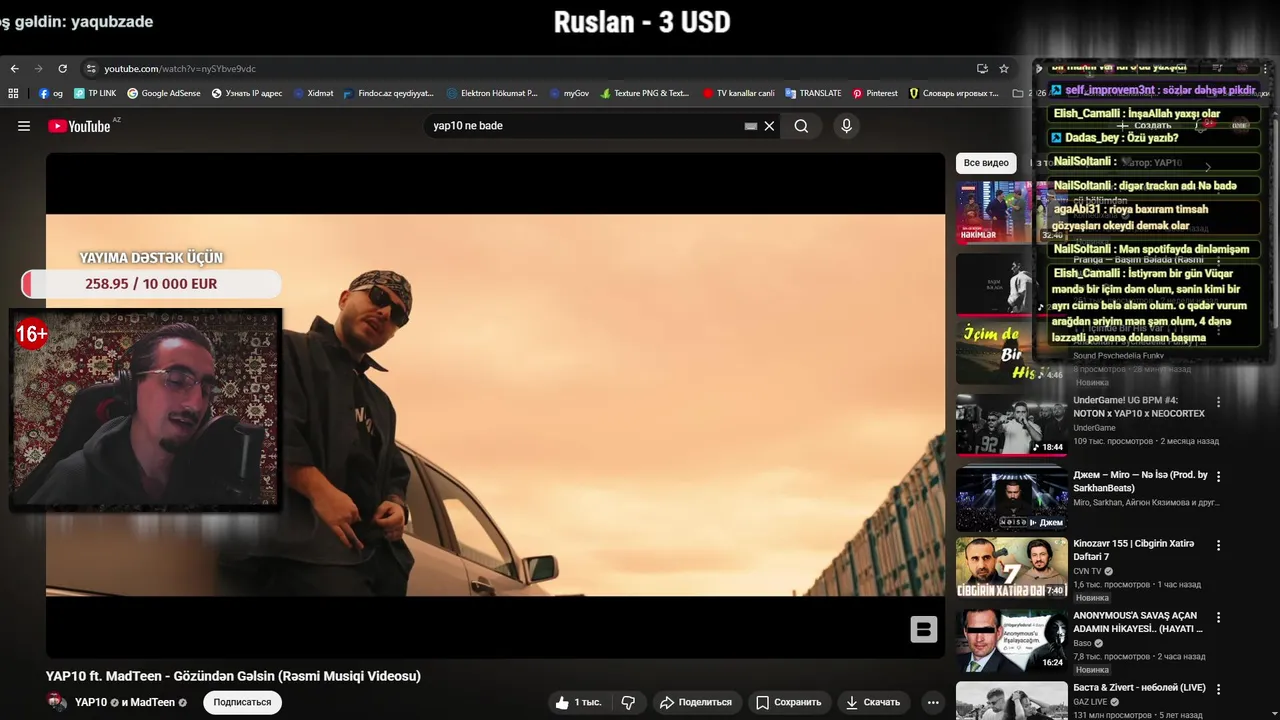Open options for ANONYMOUS video
Viewport: 1280px width, 720px height.
click(1218, 617)
